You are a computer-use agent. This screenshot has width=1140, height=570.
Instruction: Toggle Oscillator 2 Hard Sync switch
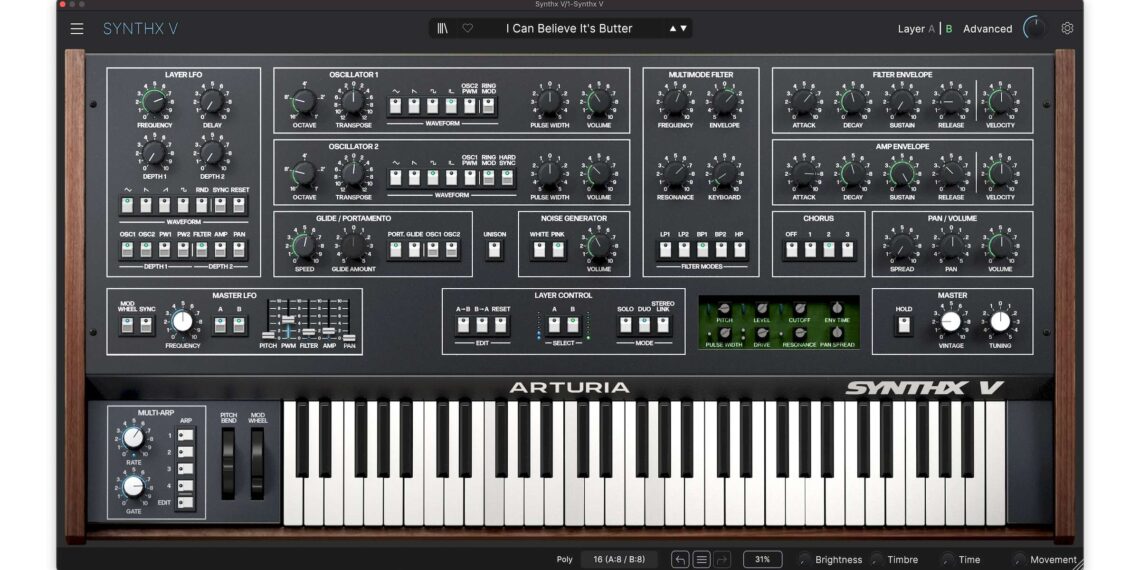pyautogui.click(x=507, y=178)
